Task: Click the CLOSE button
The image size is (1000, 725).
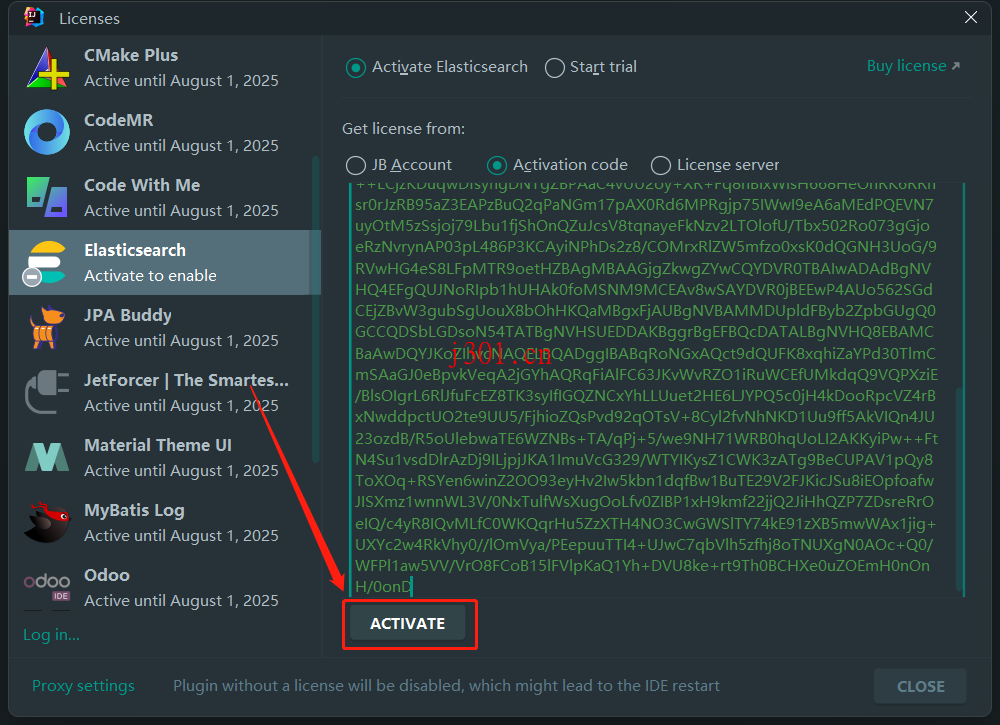Action: click(x=920, y=687)
